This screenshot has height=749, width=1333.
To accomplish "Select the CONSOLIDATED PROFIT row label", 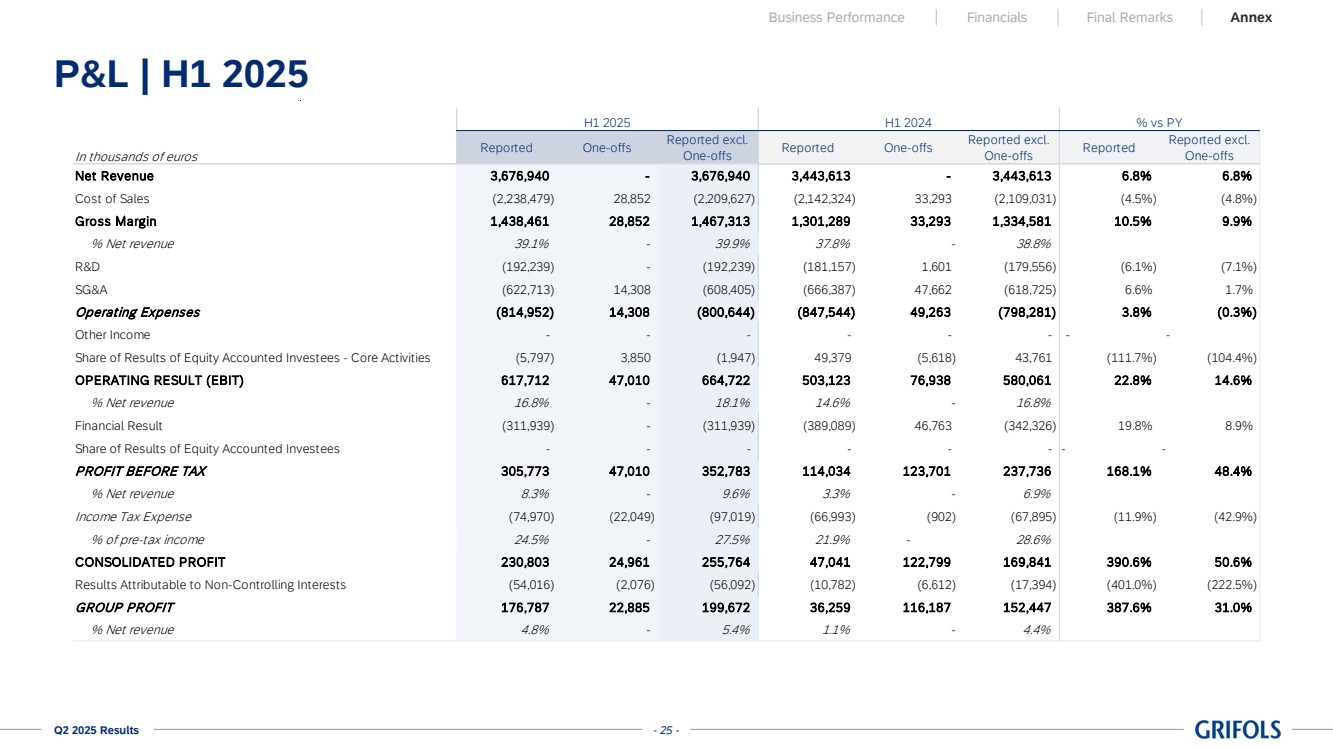I will point(150,562).
